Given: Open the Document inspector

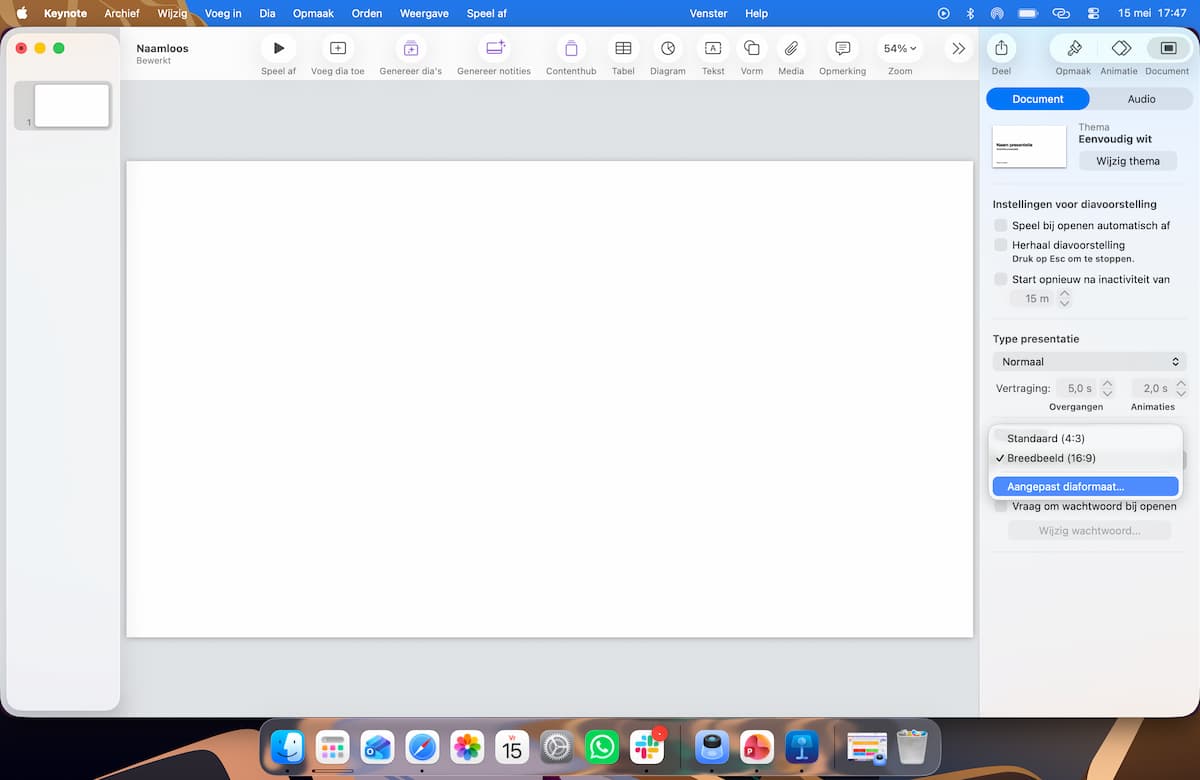Looking at the screenshot, I should point(1167,48).
